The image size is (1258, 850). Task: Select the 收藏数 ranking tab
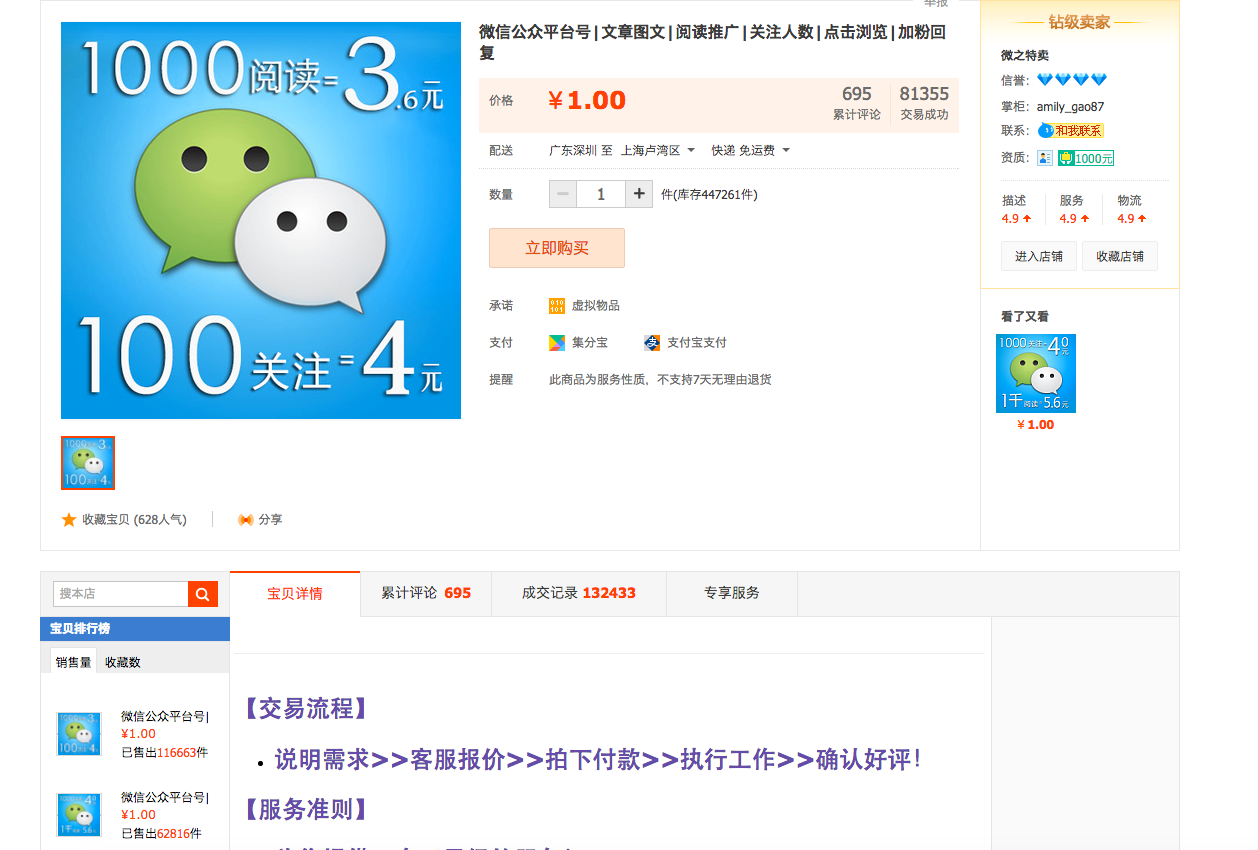coord(123,662)
